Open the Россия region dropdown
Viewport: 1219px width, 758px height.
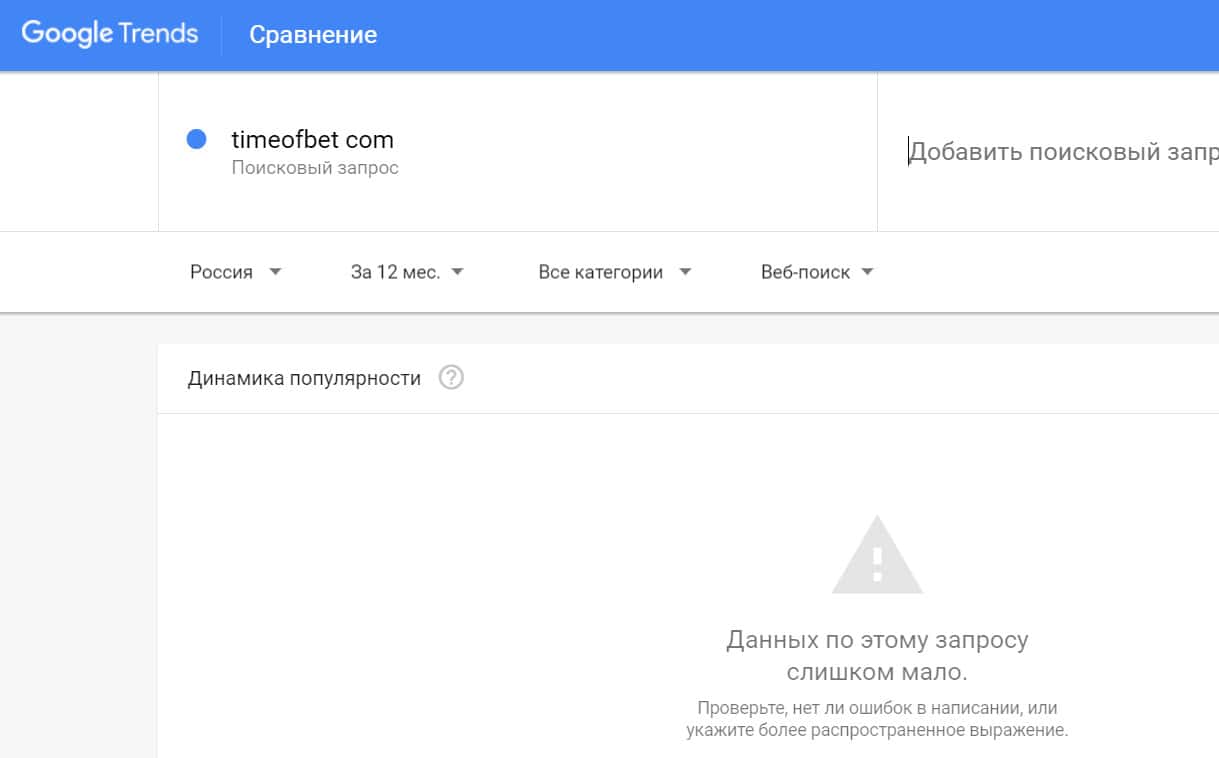[222, 272]
